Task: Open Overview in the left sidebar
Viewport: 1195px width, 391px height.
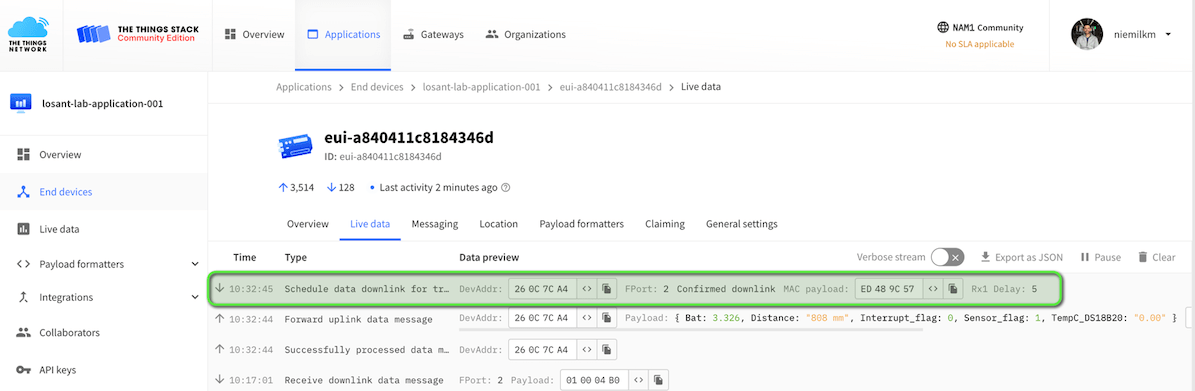Action: pyautogui.click(x=104, y=155)
